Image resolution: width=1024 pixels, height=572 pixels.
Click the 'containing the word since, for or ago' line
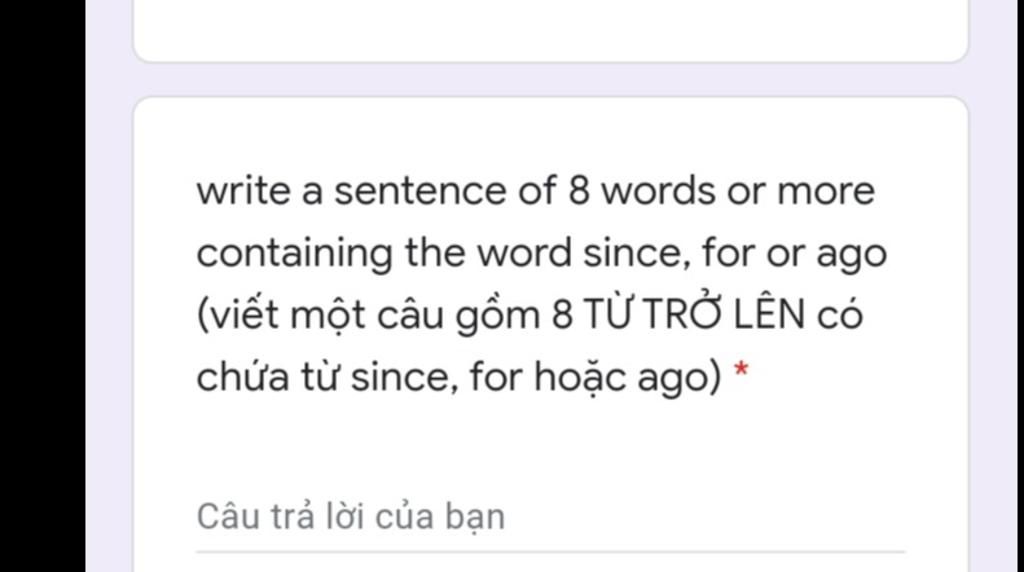tap(541, 253)
